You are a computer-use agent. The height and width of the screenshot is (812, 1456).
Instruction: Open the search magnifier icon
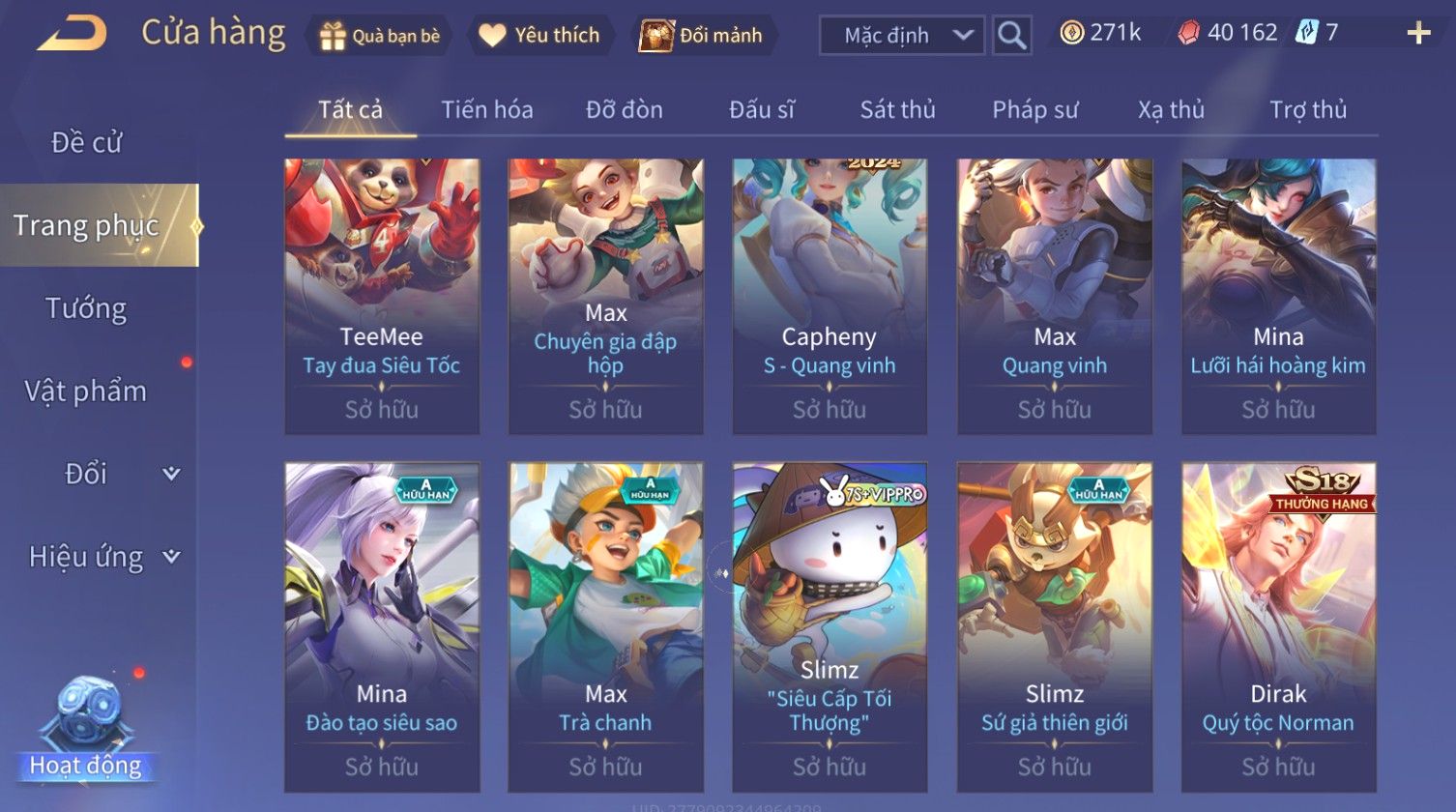click(x=1011, y=36)
